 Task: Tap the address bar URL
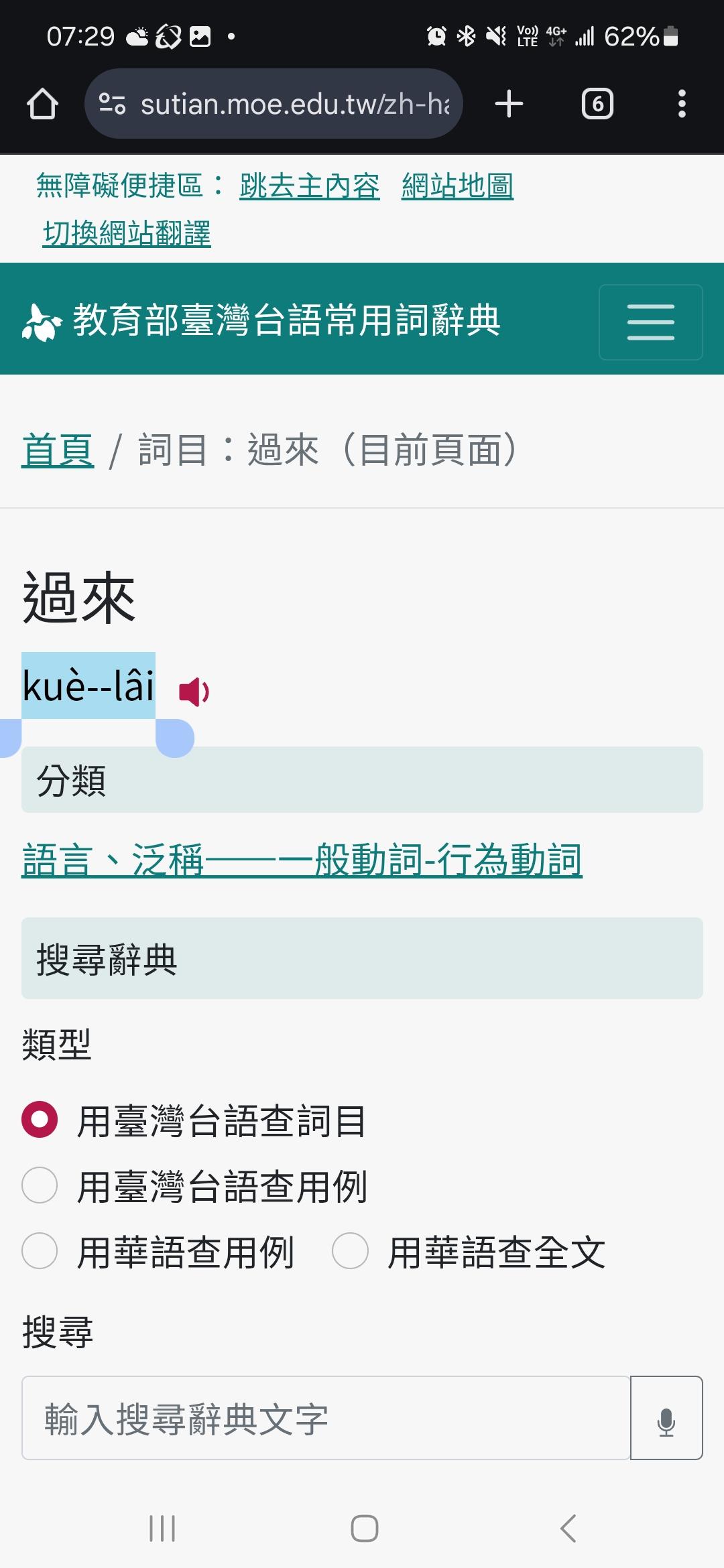pyautogui.click(x=295, y=104)
